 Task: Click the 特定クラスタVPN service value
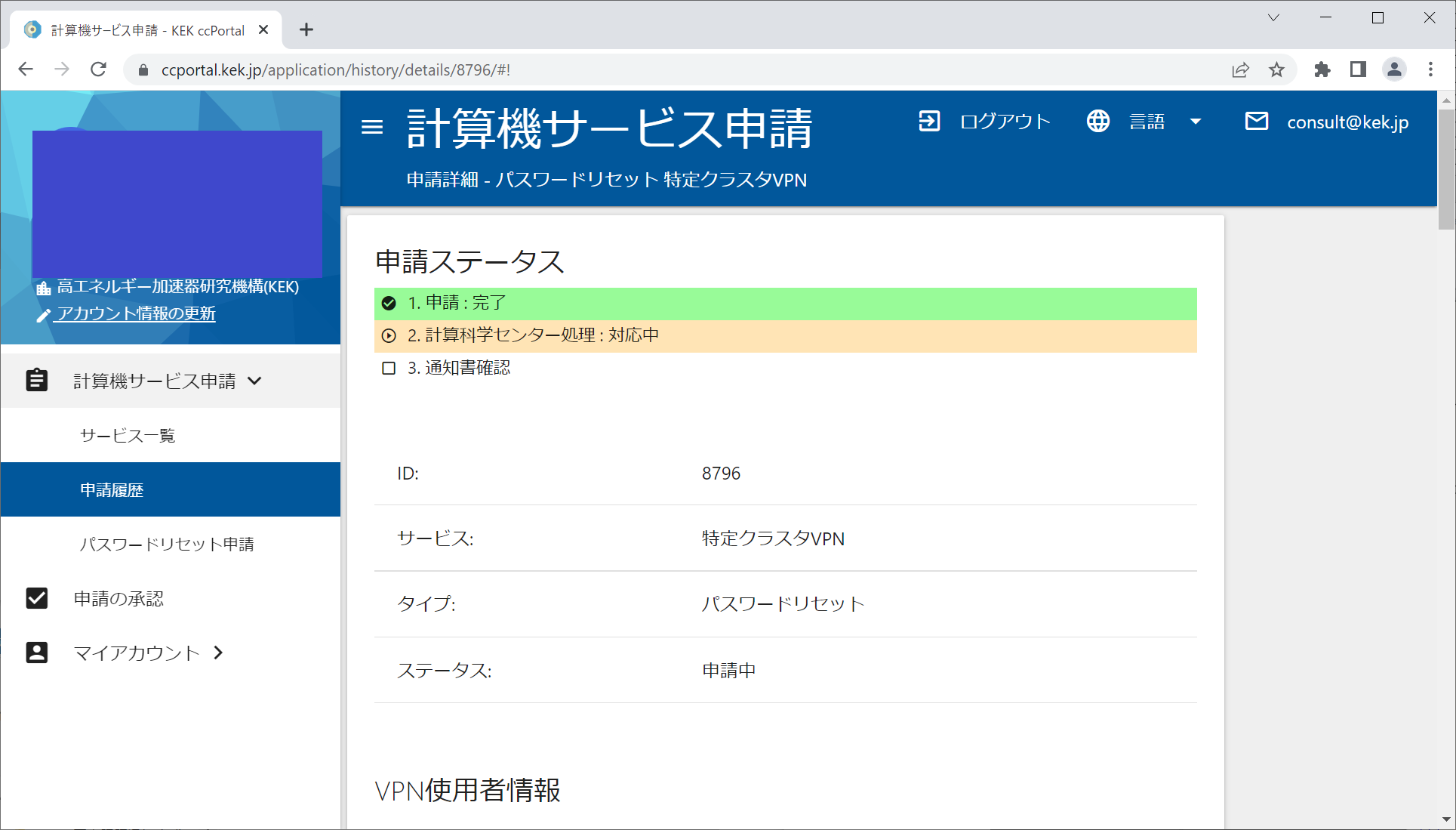pyautogui.click(x=773, y=538)
